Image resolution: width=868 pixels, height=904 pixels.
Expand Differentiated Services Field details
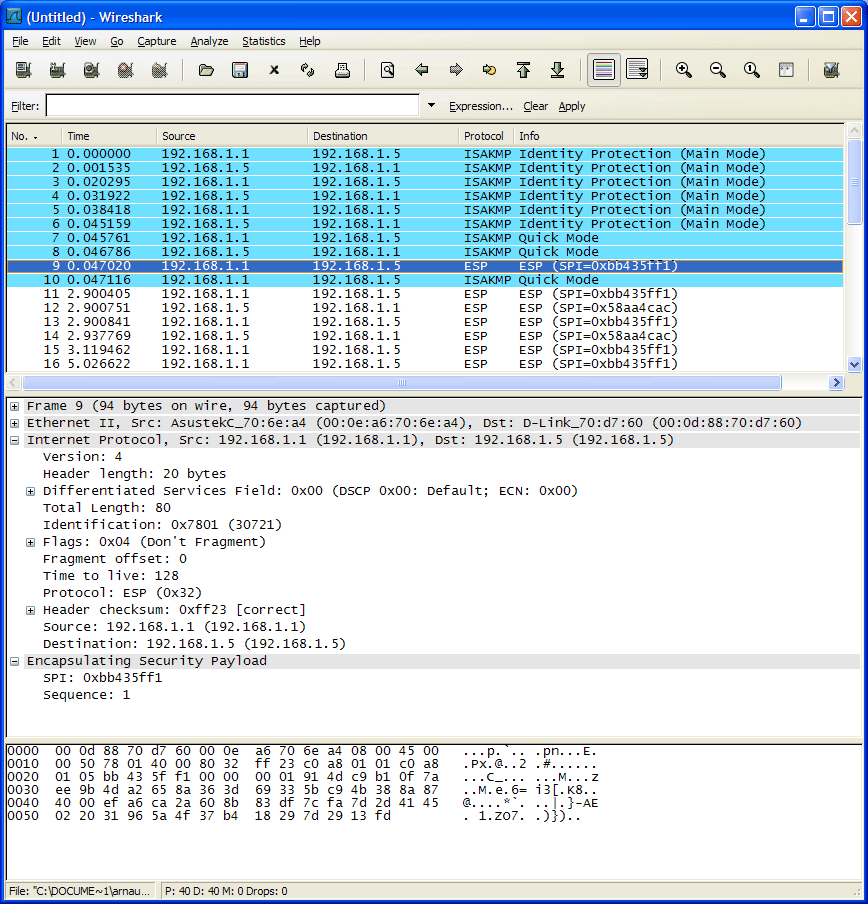coord(31,491)
